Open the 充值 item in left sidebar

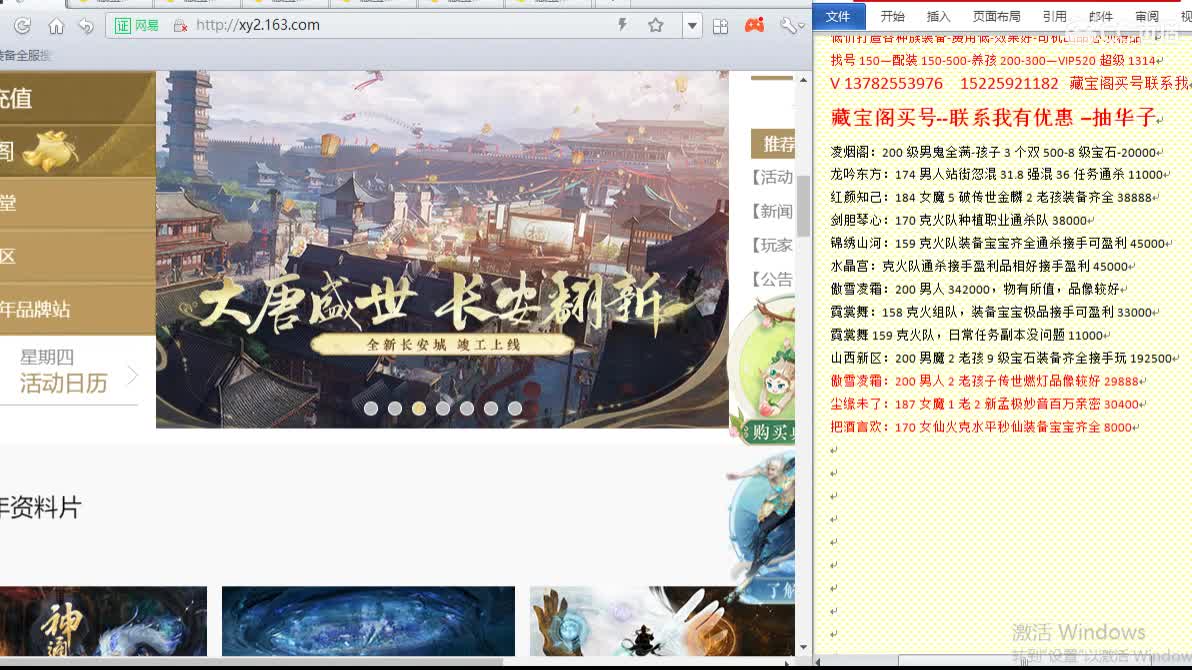[x=78, y=98]
